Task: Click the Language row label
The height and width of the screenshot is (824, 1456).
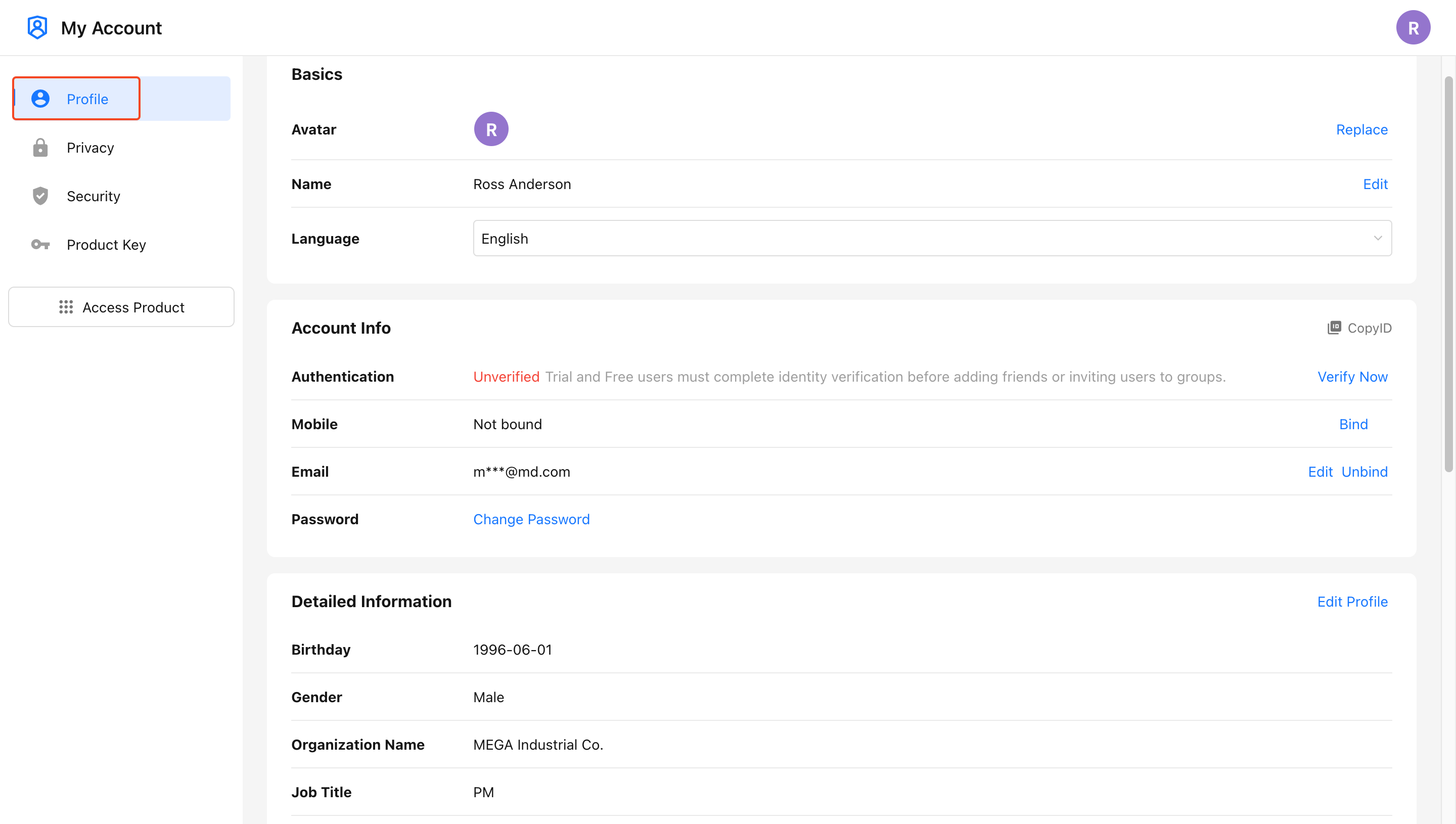Action: tap(326, 238)
